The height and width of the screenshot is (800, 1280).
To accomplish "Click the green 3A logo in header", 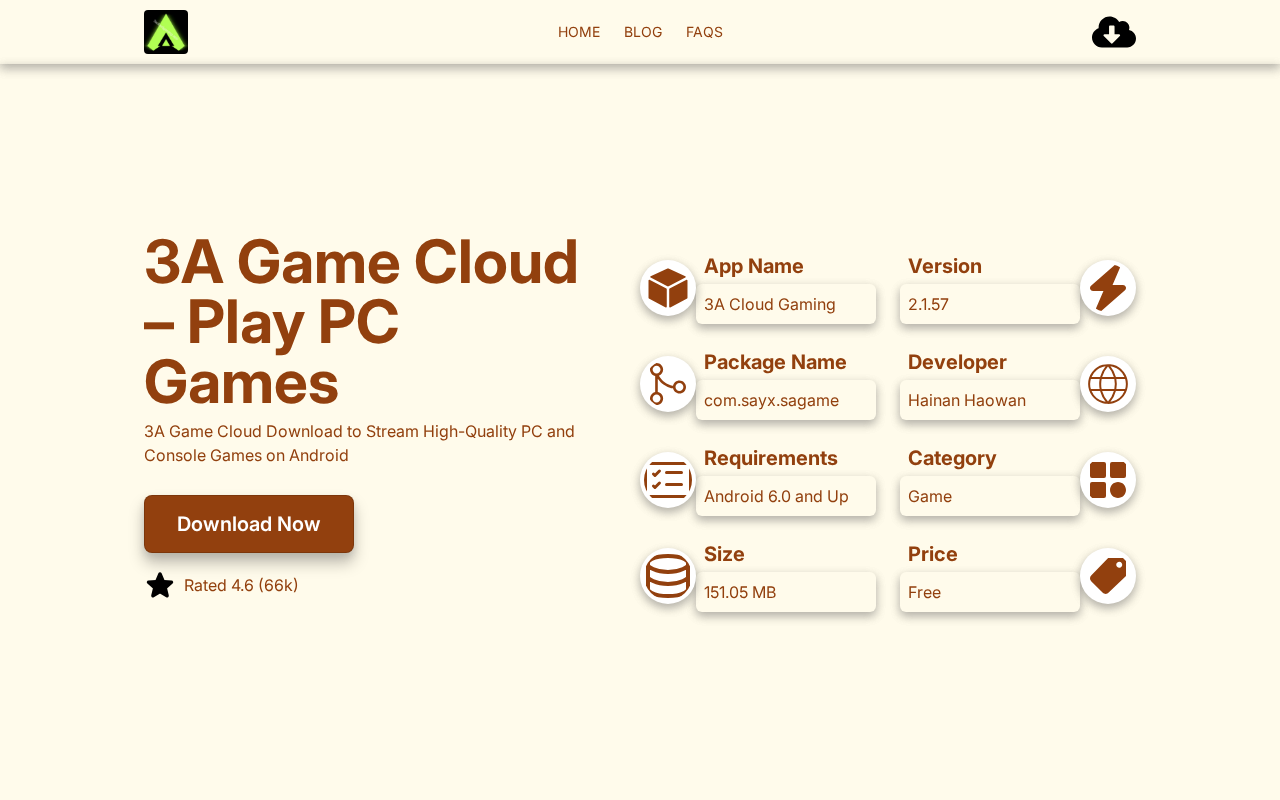I will [x=166, y=32].
